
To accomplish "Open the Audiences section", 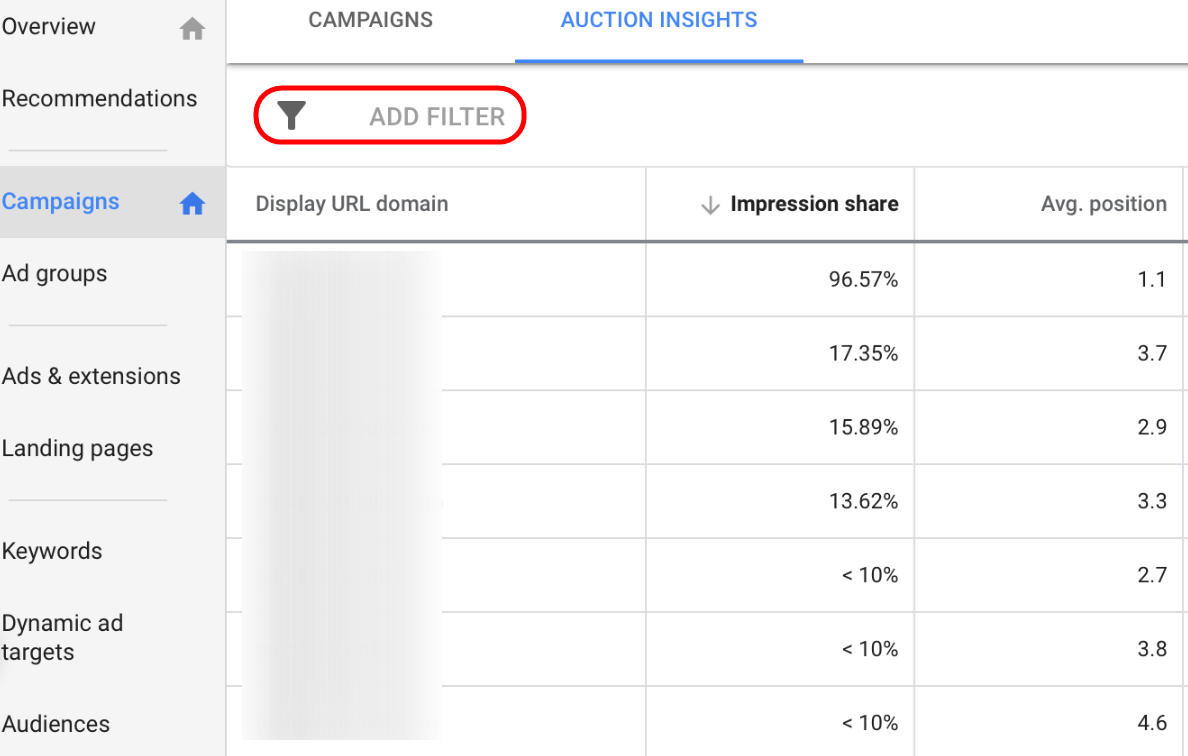I will pos(56,724).
